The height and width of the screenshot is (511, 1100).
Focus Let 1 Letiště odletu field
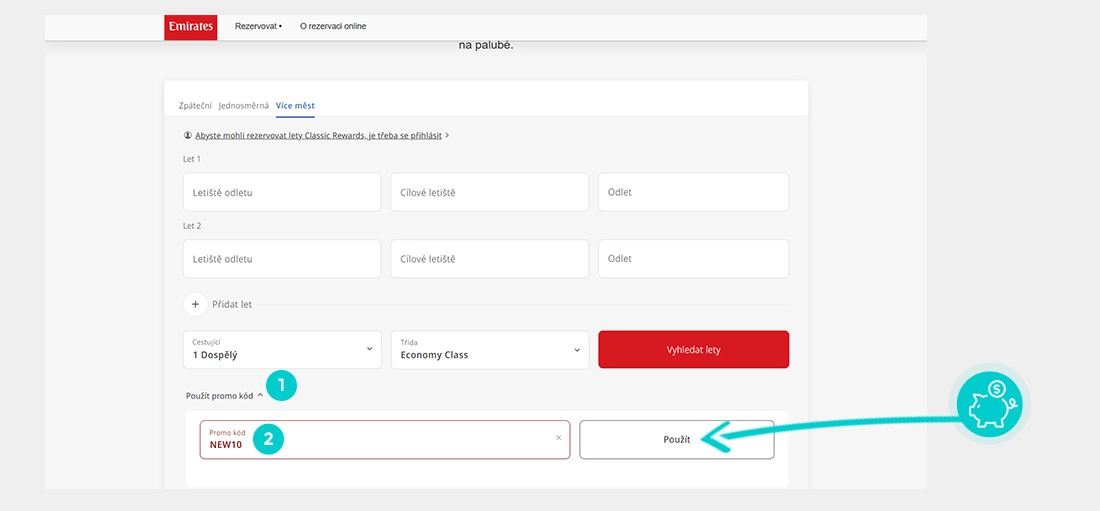pos(282,192)
